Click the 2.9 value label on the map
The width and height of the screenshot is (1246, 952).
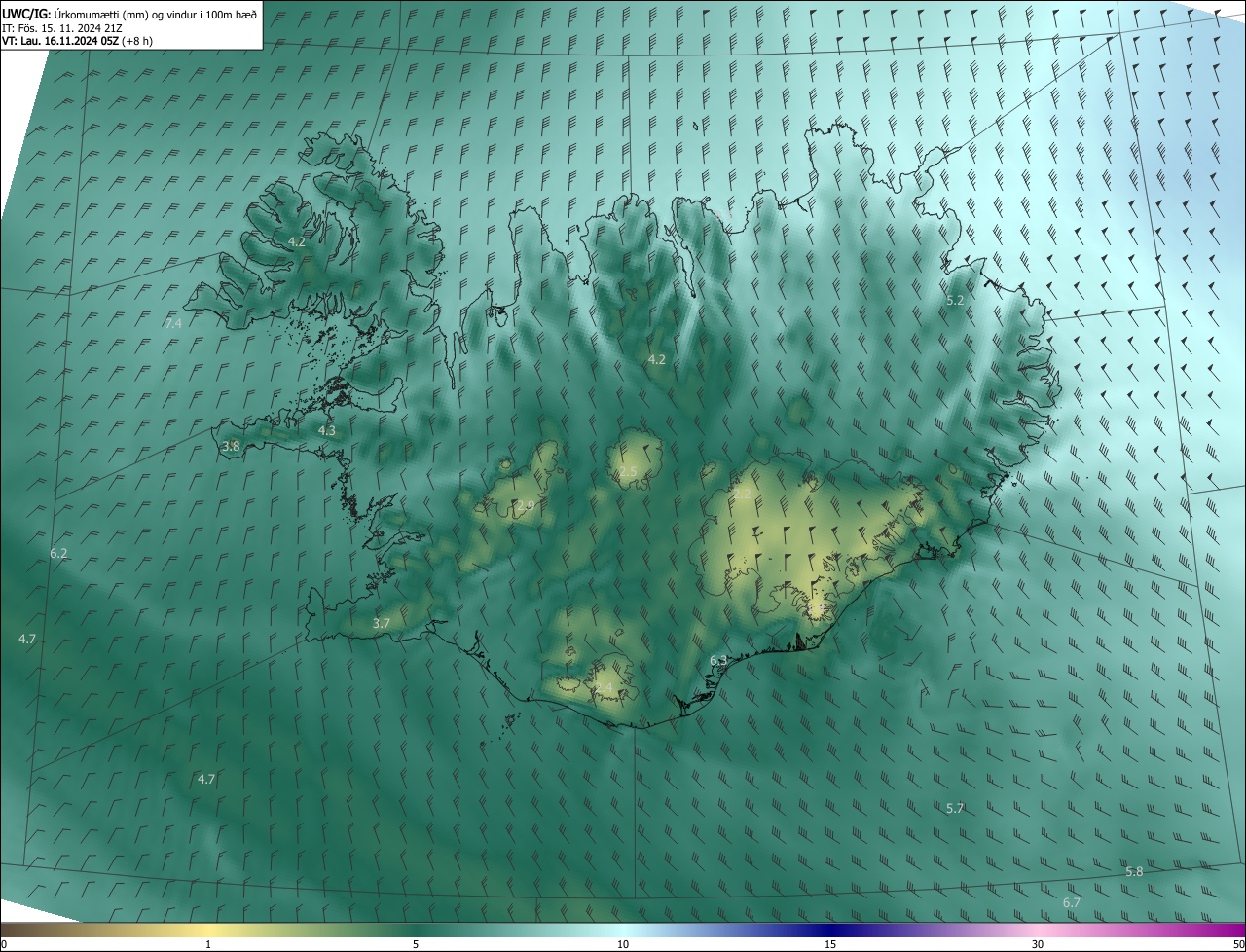coord(526,504)
